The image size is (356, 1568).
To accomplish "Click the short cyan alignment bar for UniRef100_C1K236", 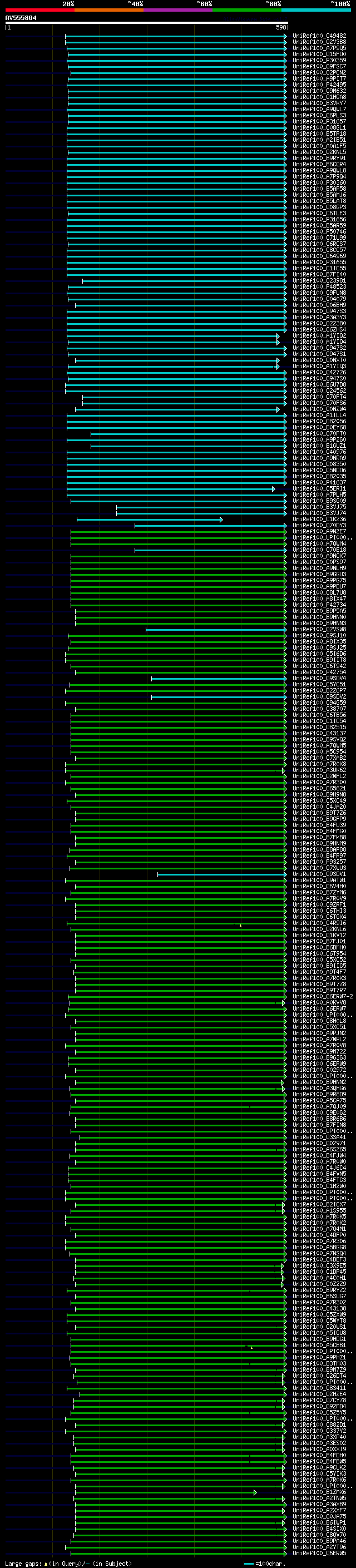I will (150, 520).
